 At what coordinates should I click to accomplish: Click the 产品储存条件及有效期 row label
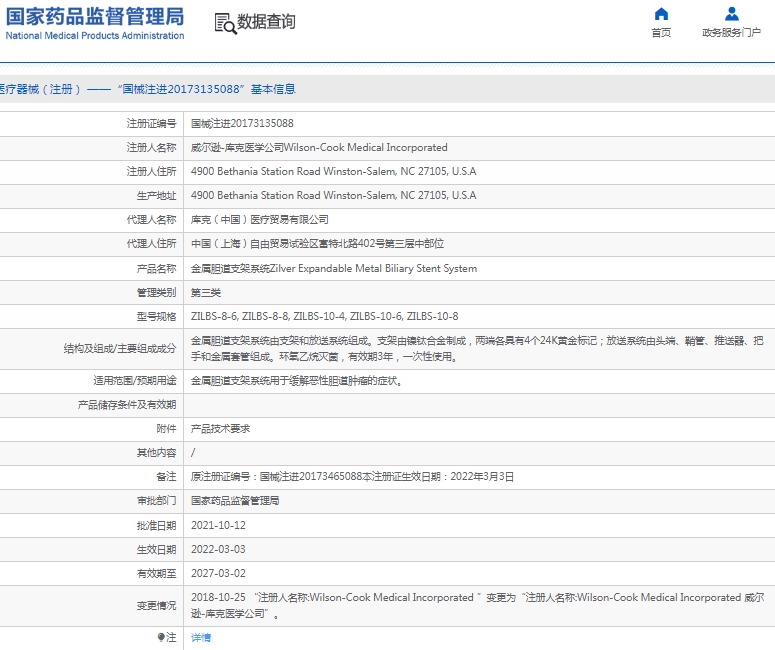click(127, 405)
